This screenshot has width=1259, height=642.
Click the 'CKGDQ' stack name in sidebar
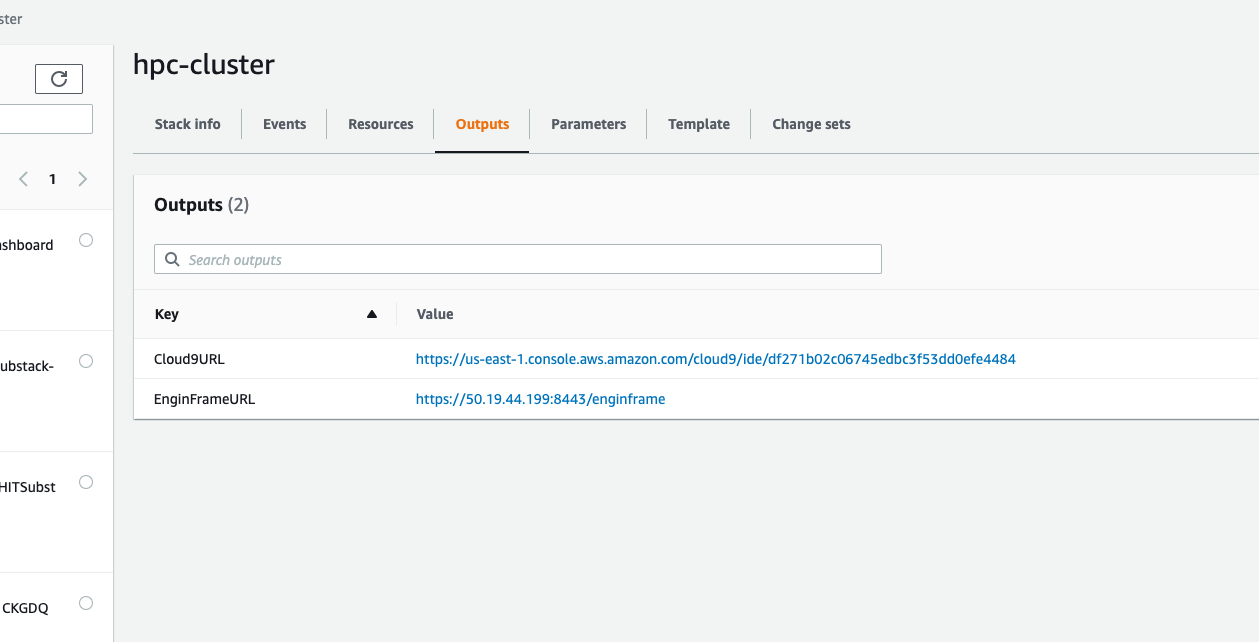(x=25, y=607)
